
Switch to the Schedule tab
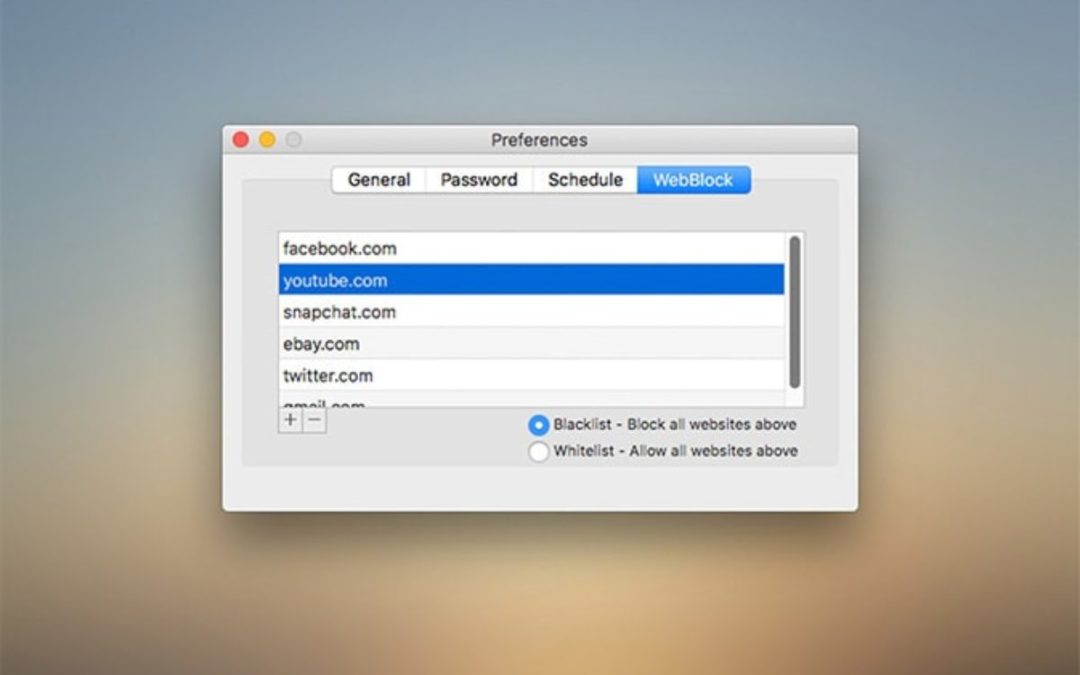click(585, 179)
